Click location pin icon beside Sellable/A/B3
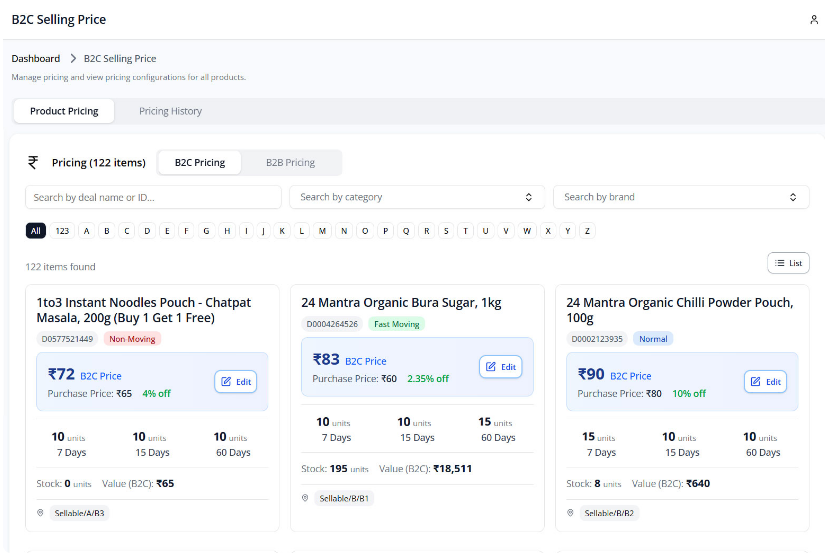829x560 pixels. 40,513
